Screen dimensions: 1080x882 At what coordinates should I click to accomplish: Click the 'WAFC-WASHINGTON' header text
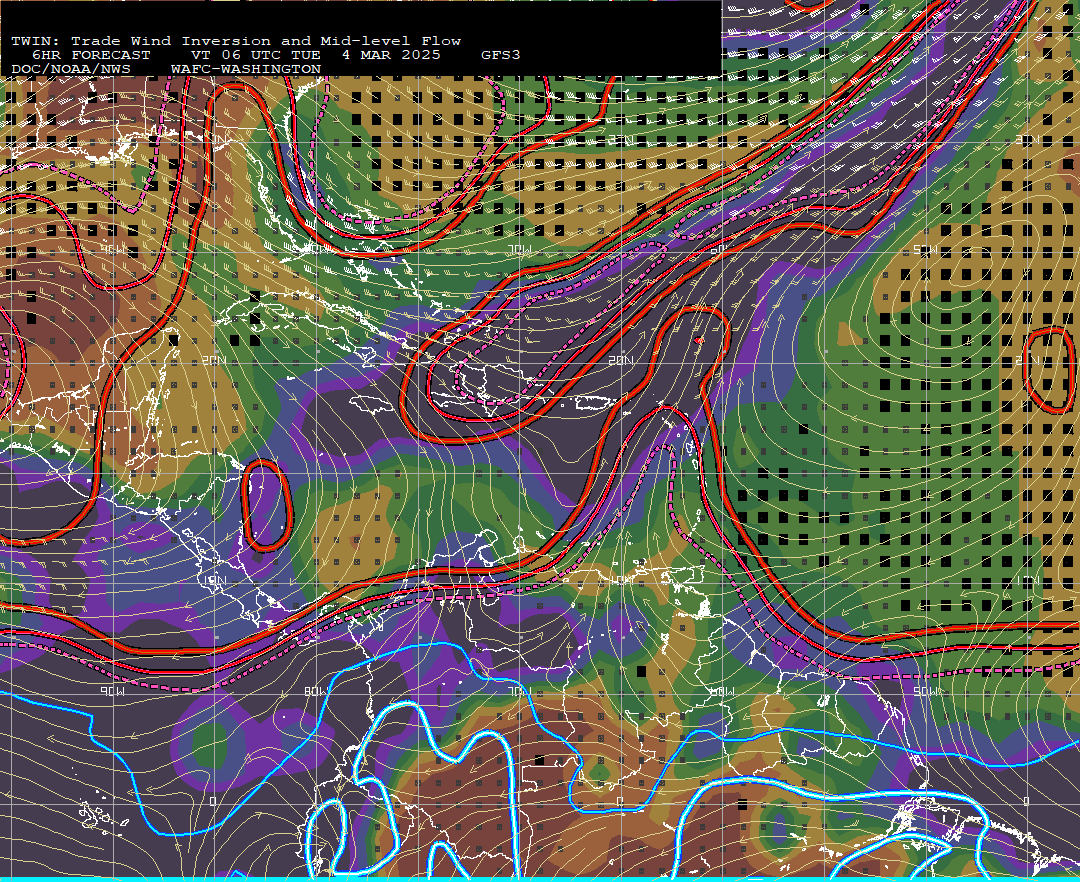point(246,70)
